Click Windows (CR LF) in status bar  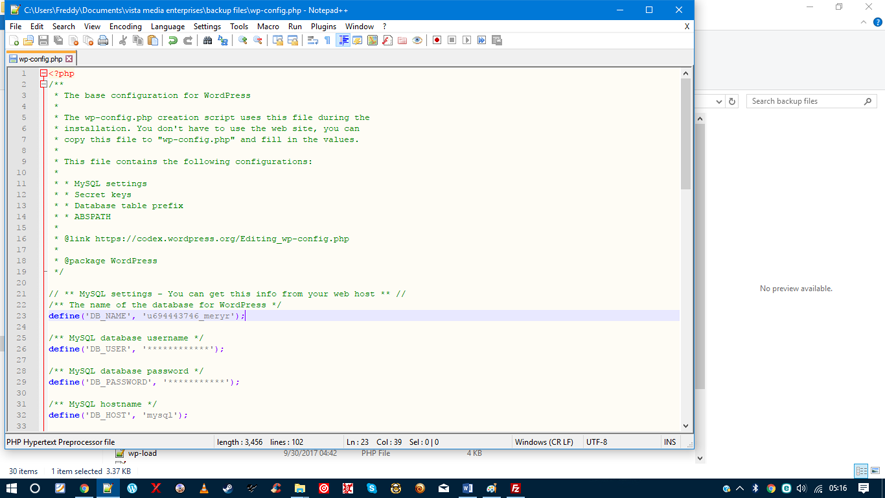click(x=544, y=442)
